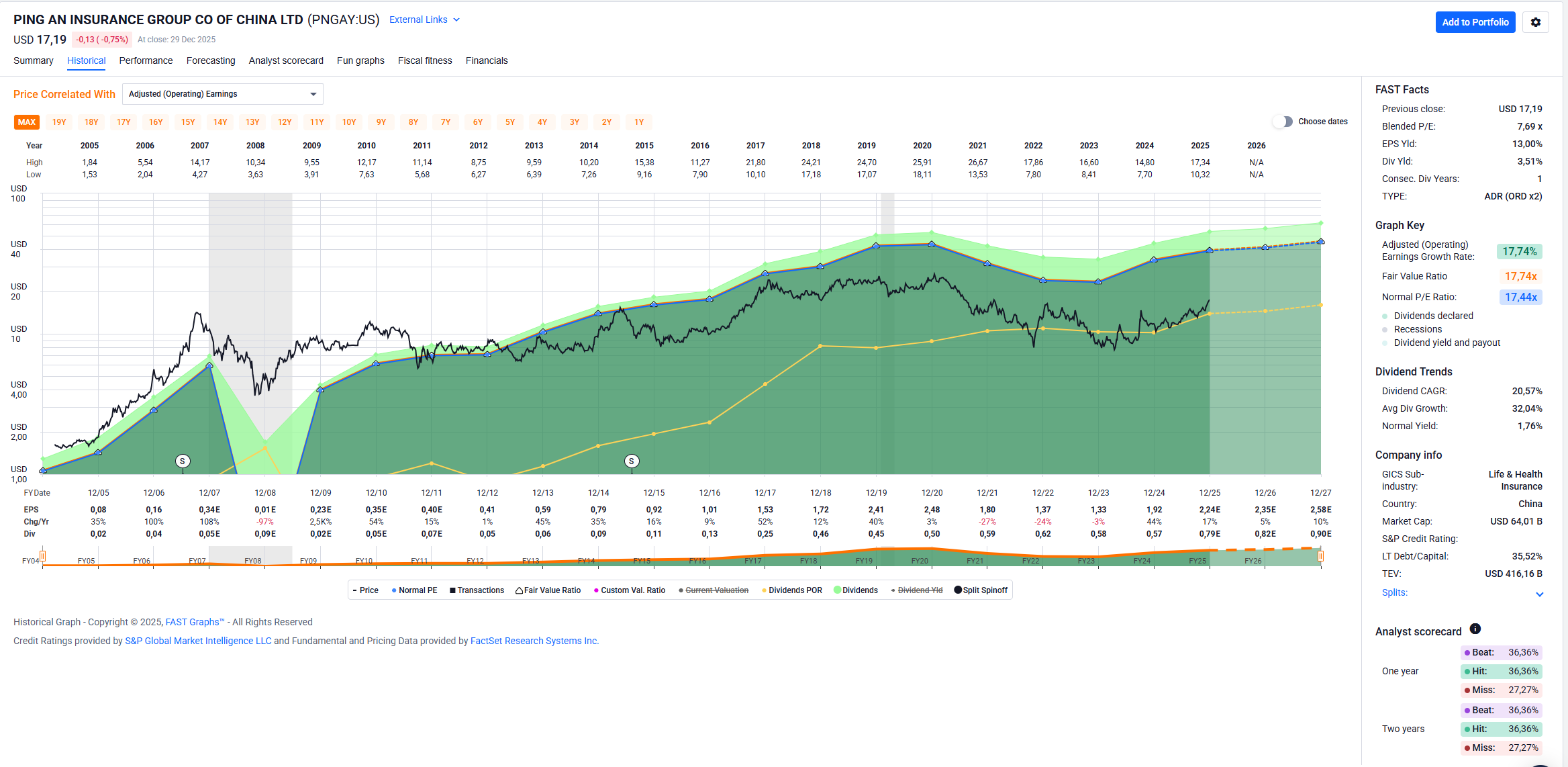Click Normal PE legend blue dot

click(x=394, y=590)
